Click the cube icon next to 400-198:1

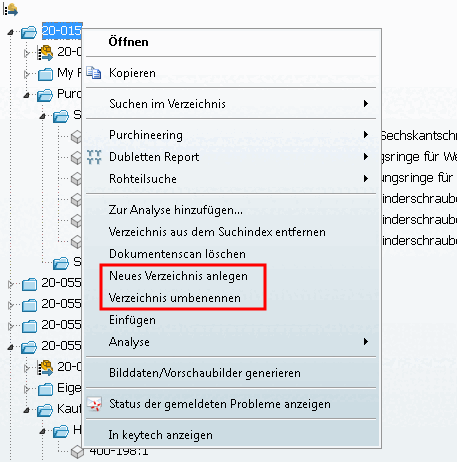(x=78, y=452)
